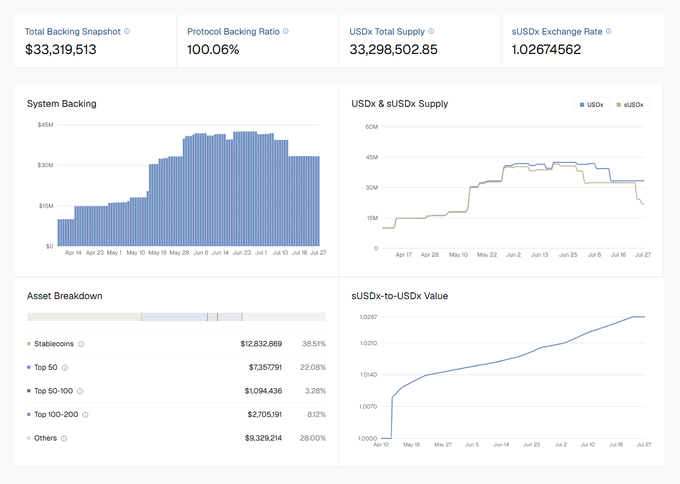Toggle sUSDx series in supply chart legend
680x484 pixels.
[630, 105]
